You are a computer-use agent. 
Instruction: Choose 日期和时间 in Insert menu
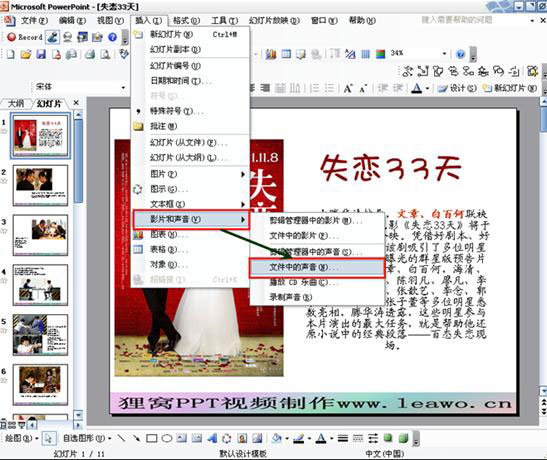[190, 81]
